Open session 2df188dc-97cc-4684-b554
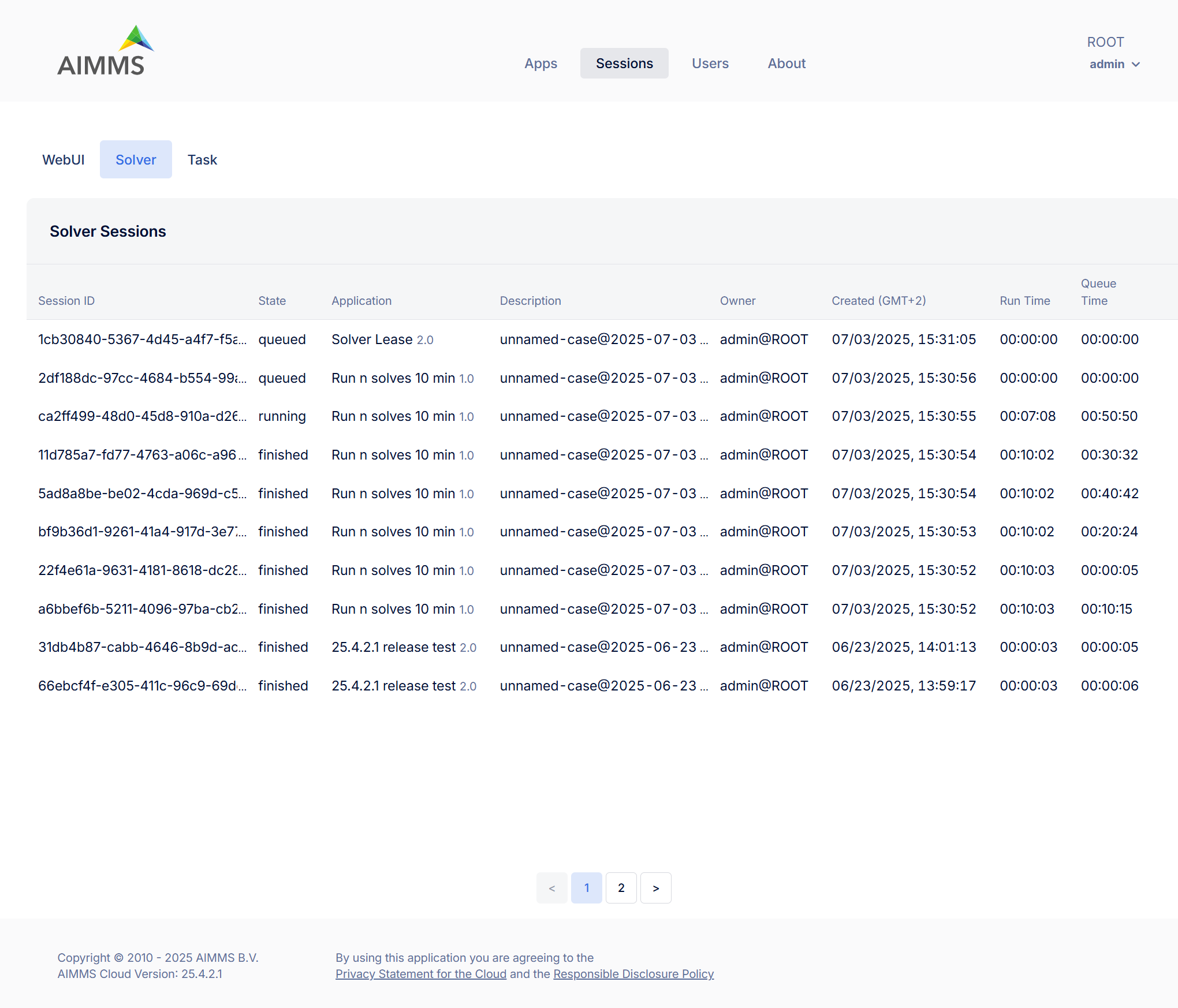The image size is (1178, 1008). tap(142, 378)
